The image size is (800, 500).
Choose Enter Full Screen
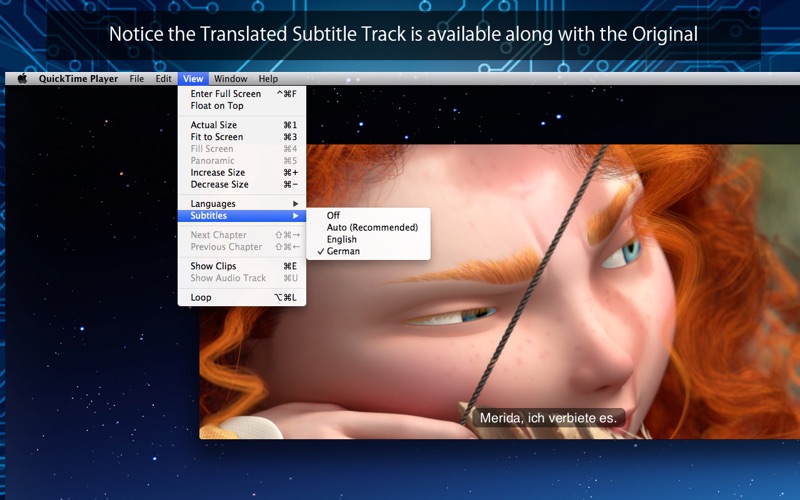242,94
